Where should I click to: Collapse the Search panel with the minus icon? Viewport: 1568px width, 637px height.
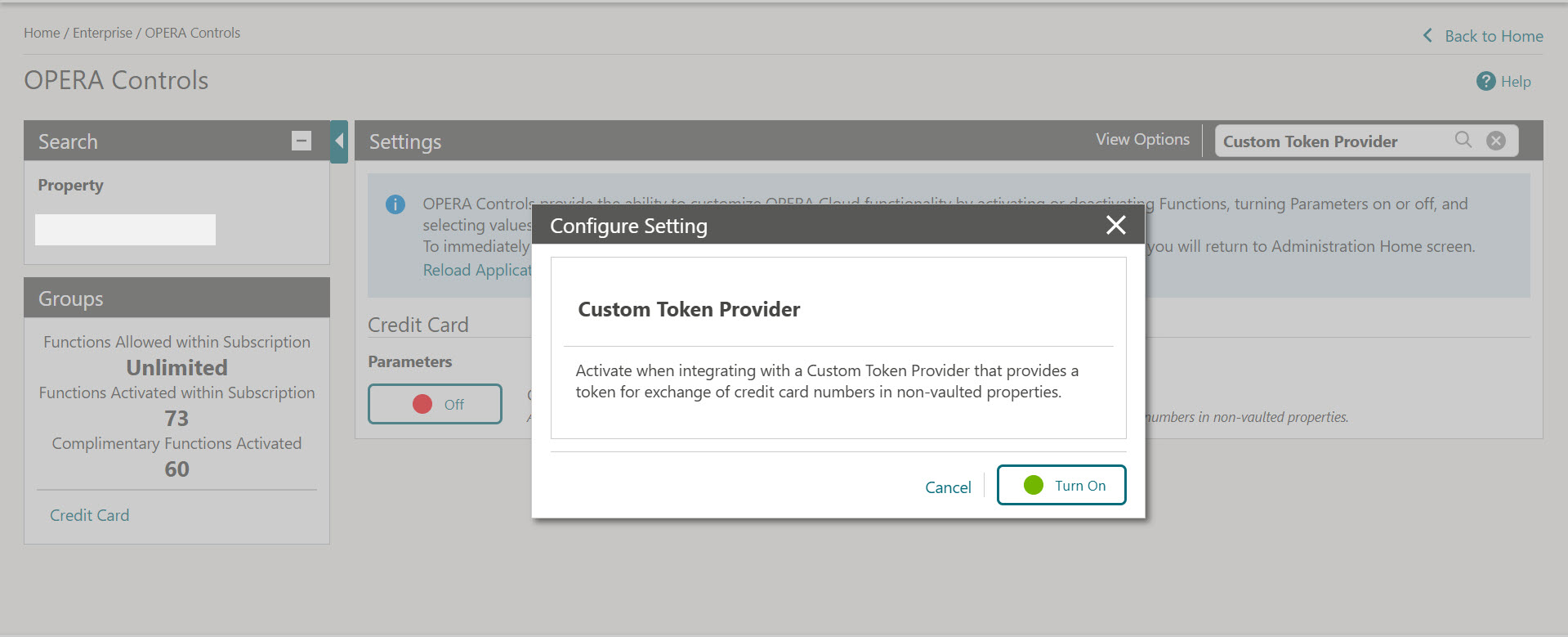point(302,141)
